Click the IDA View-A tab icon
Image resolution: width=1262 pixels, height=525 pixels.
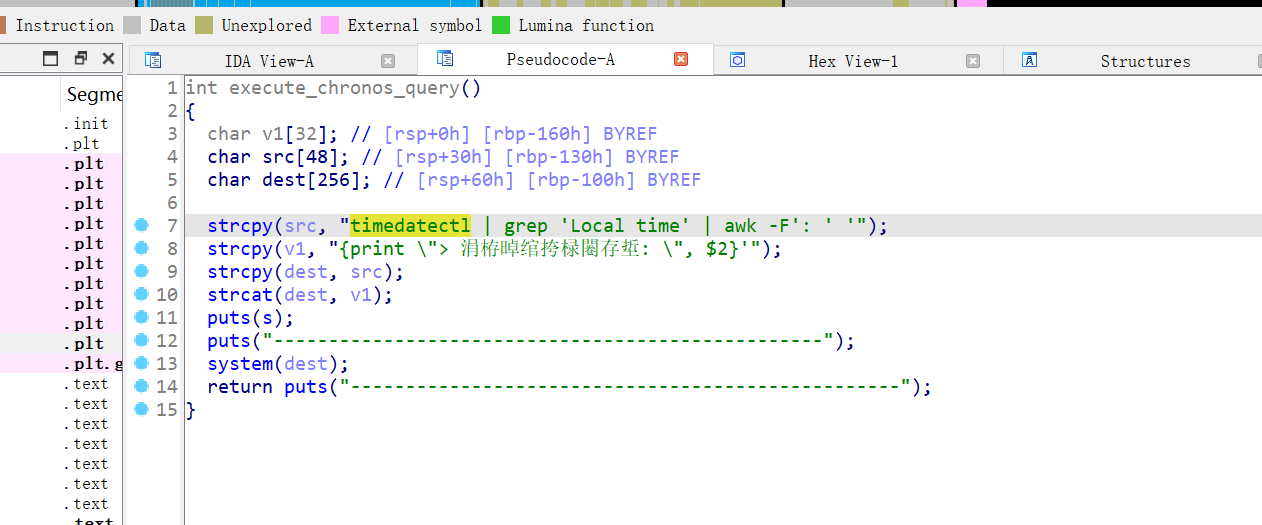click(153, 60)
